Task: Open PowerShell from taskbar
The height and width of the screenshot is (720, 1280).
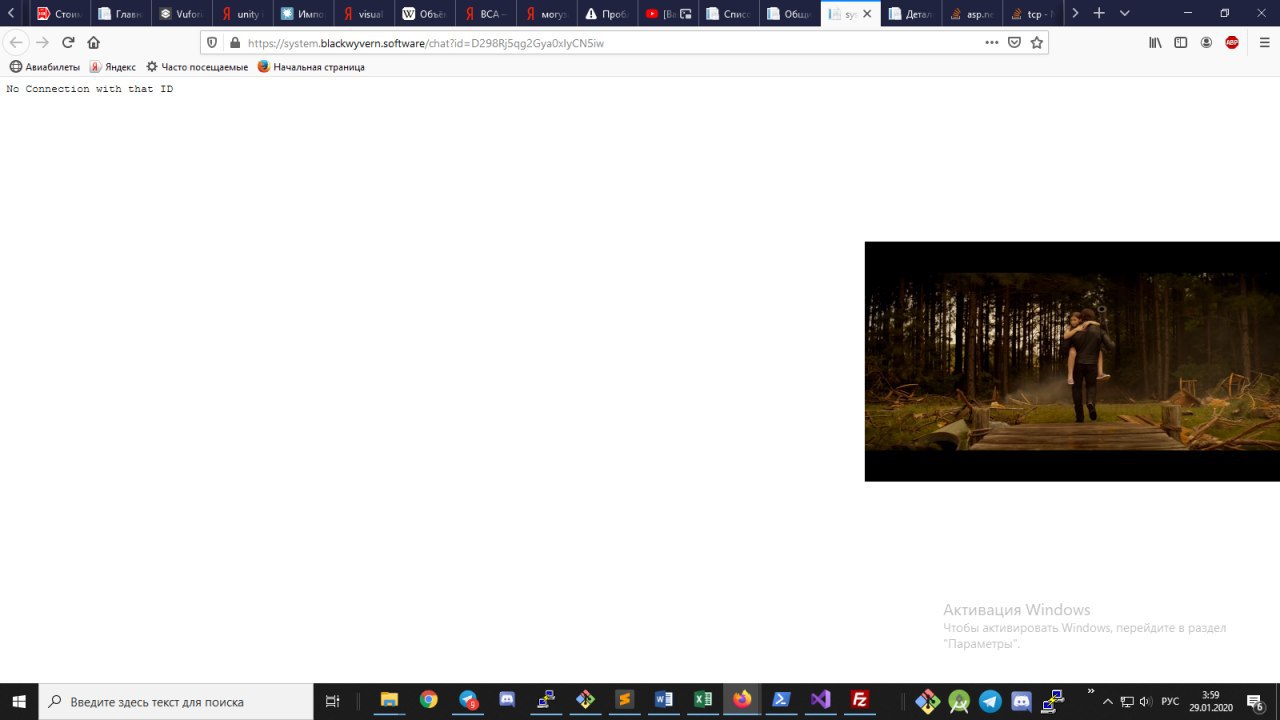Action: [x=781, y=700]
